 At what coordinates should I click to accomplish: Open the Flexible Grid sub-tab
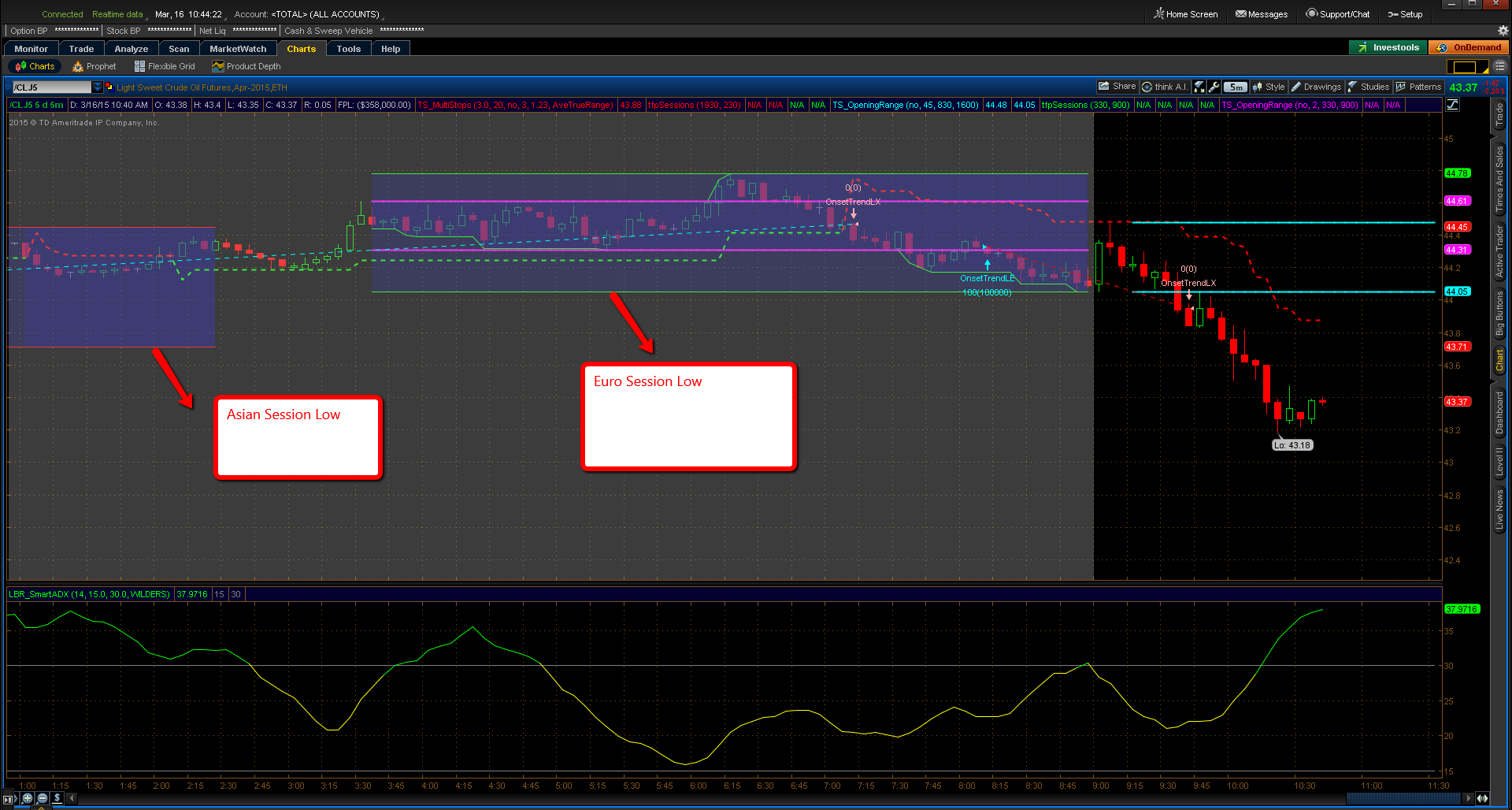coord(165,66)
